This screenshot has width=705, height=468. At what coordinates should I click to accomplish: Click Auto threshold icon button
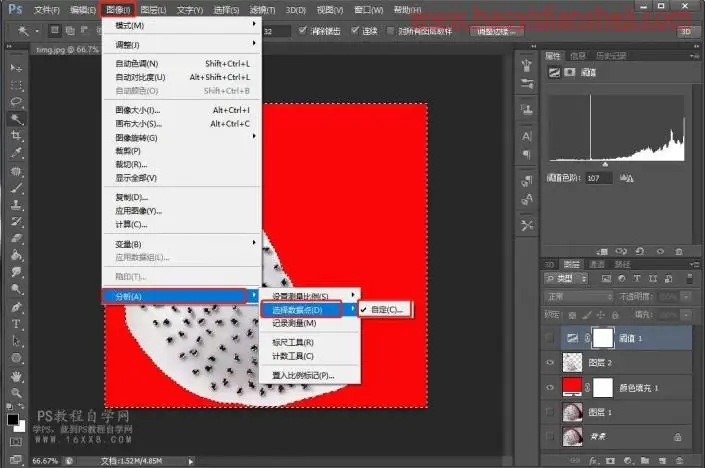pyautogui.click(x=626, y=178)
